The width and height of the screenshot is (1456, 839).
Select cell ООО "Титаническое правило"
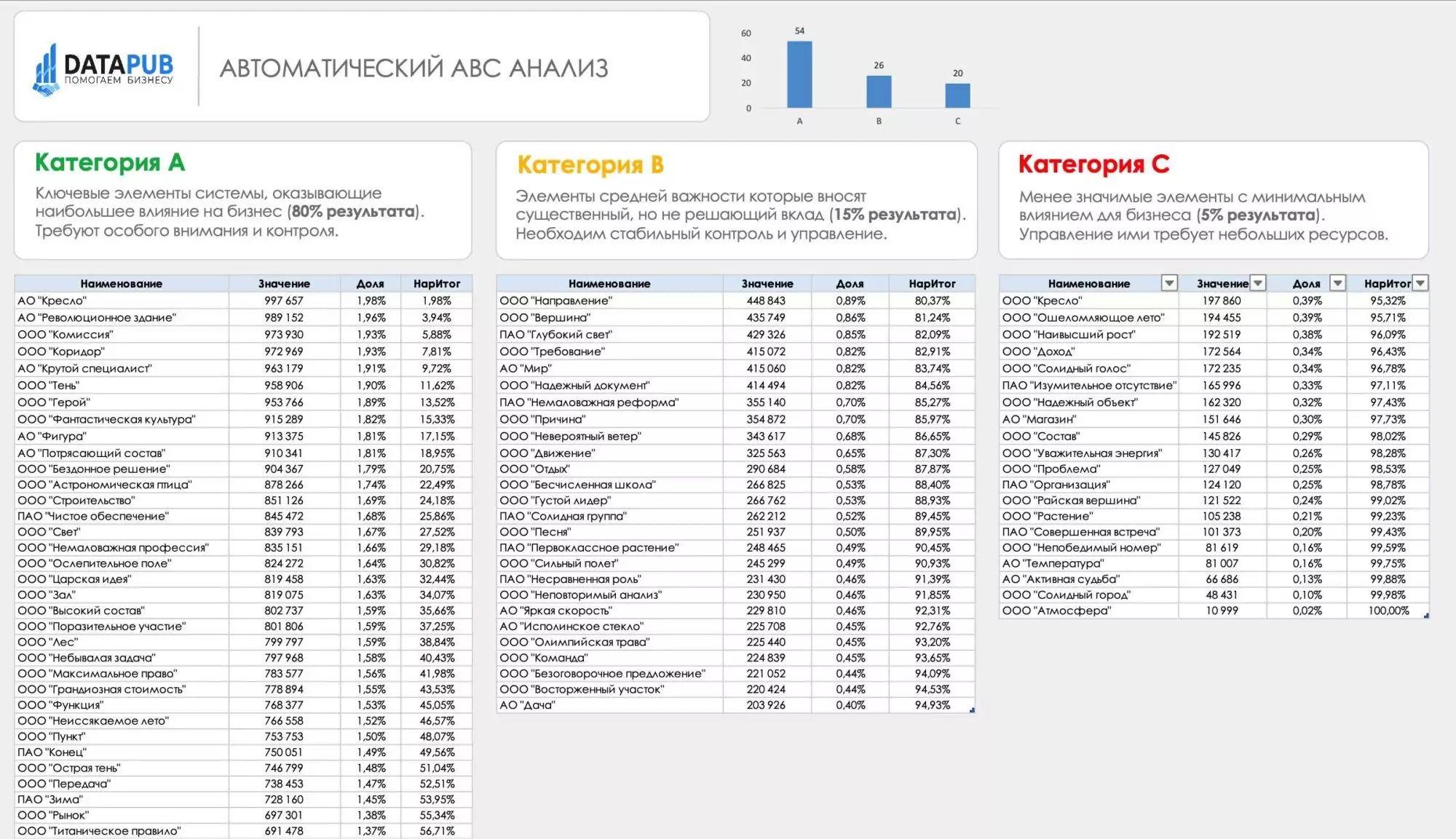[122, 831]
